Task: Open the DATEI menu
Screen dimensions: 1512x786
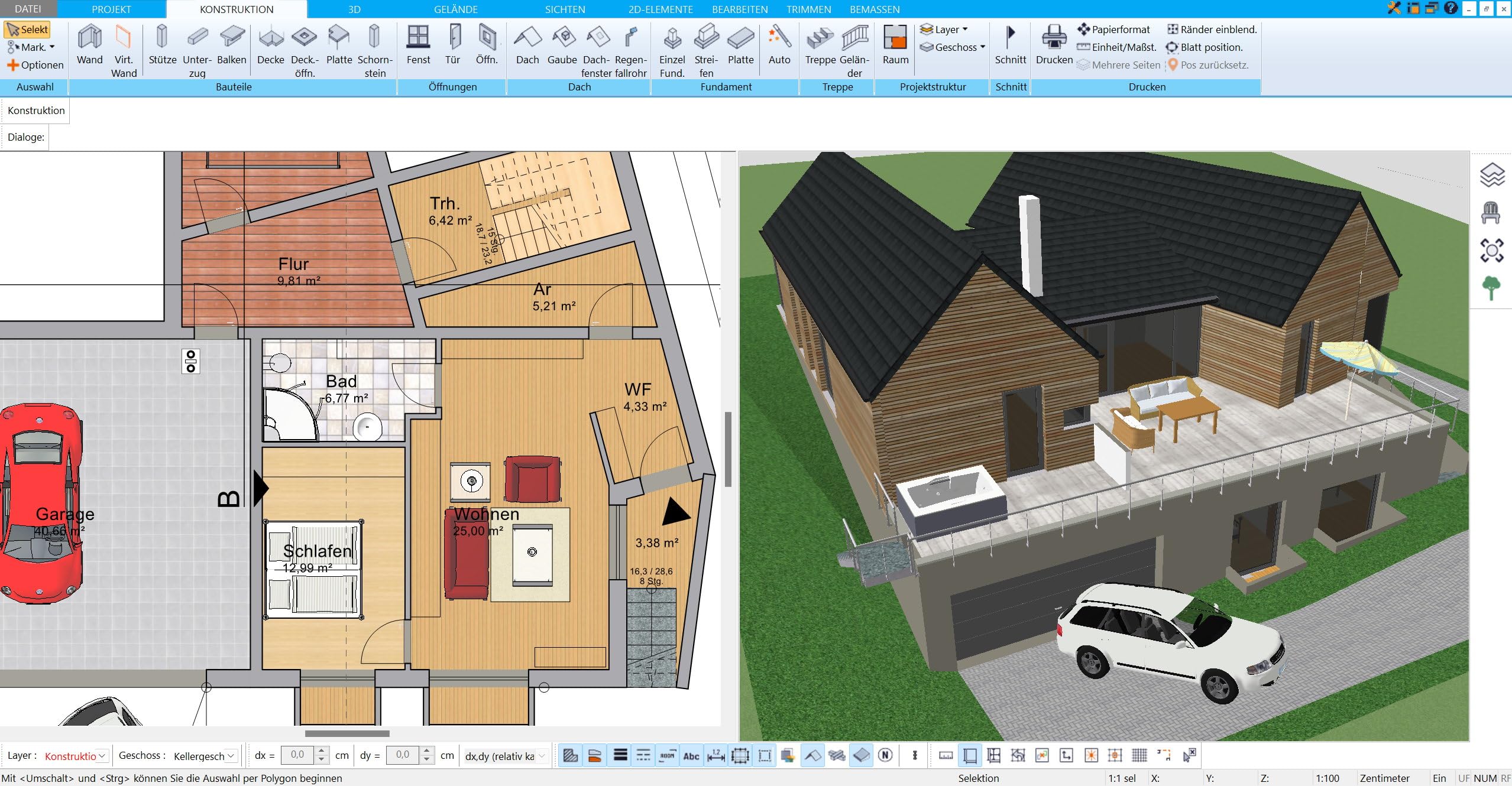Action: tap(28, 9)
